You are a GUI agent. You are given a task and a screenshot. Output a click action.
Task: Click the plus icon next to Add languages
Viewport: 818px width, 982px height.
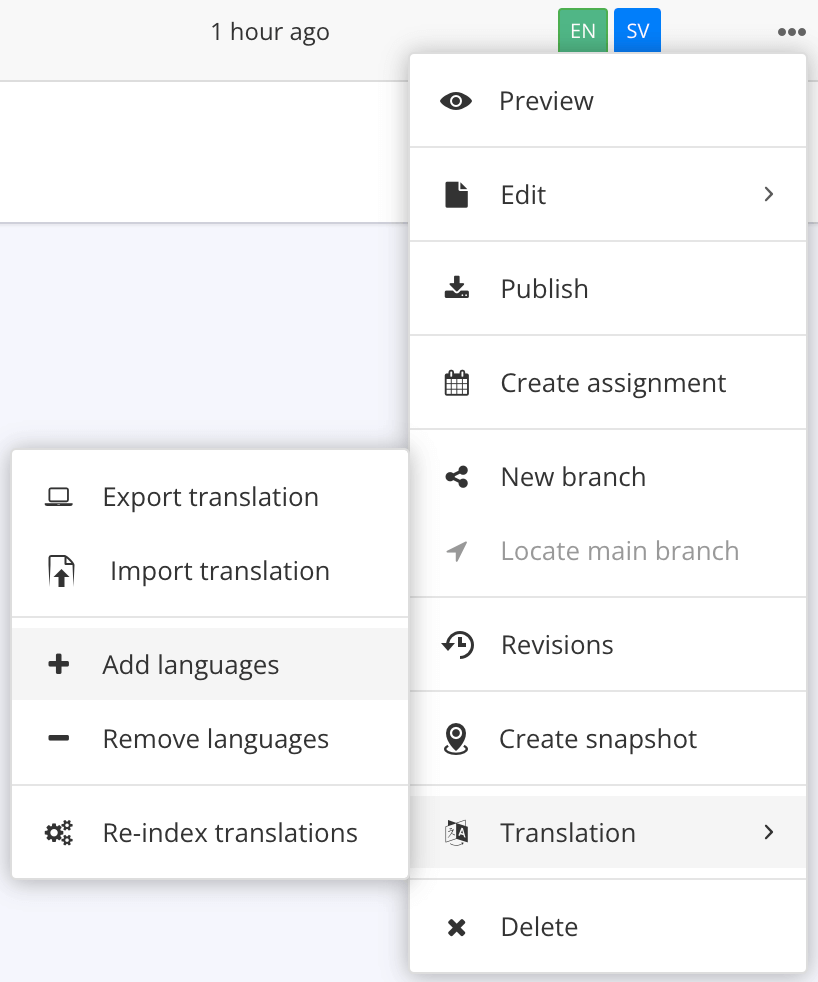click(59, 664)
